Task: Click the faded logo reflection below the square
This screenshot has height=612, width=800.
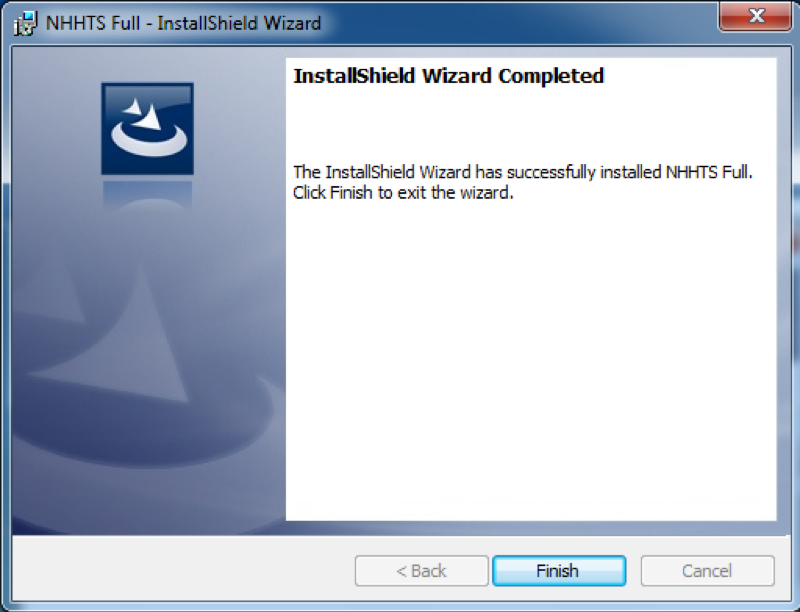Action: pos(147,195)
